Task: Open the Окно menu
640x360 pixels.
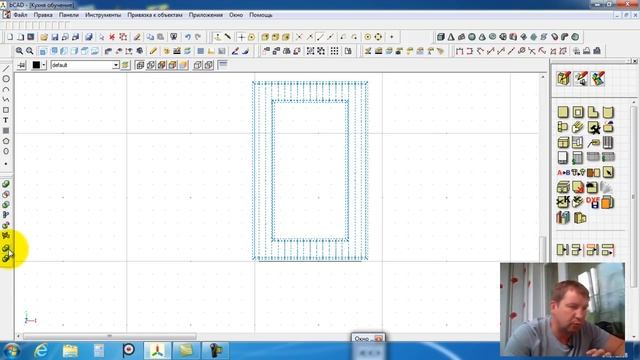Action: [236, 15]
